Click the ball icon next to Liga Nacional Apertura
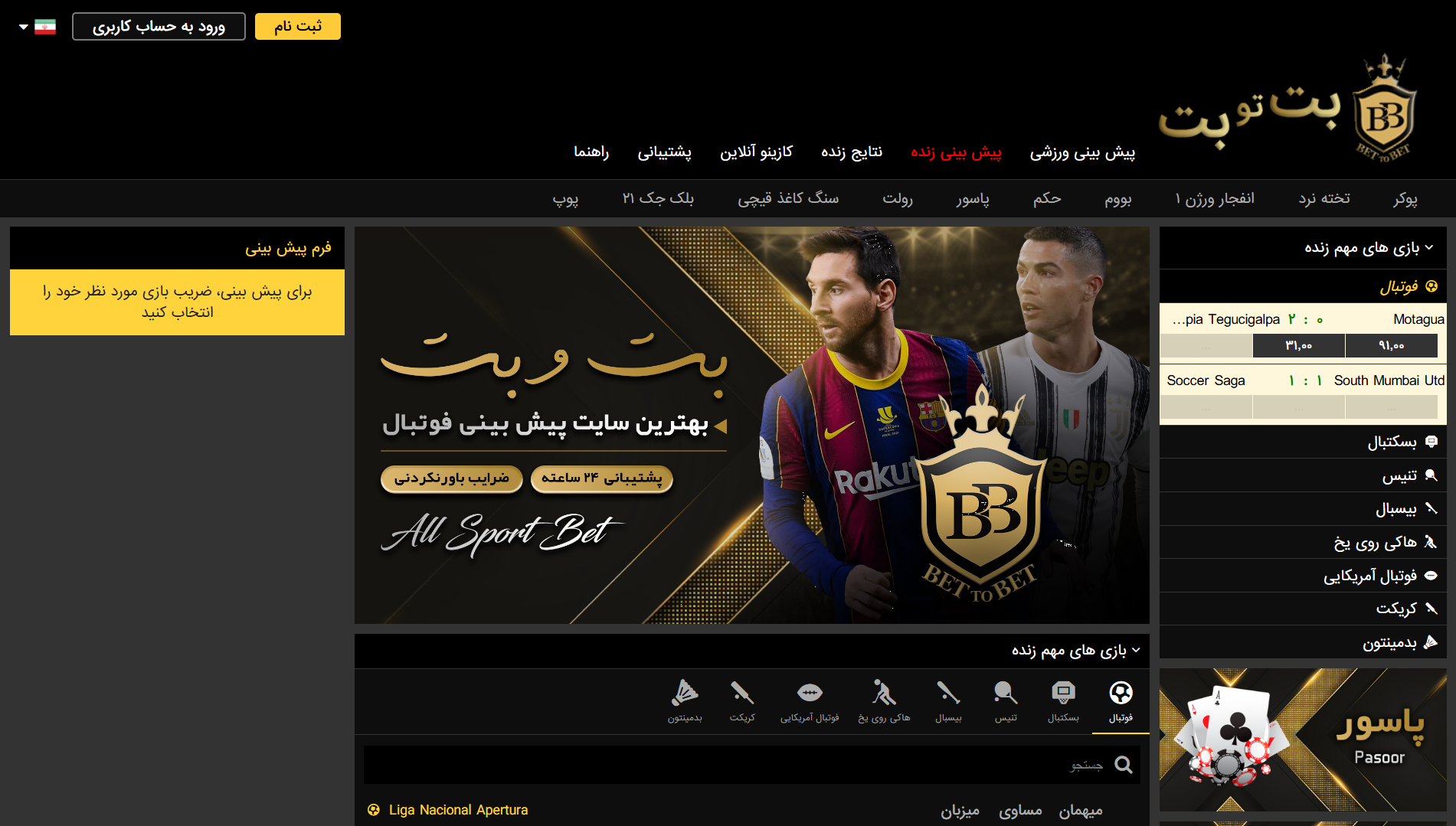Viewport: 1456px width, 826px height. [374, 810]
